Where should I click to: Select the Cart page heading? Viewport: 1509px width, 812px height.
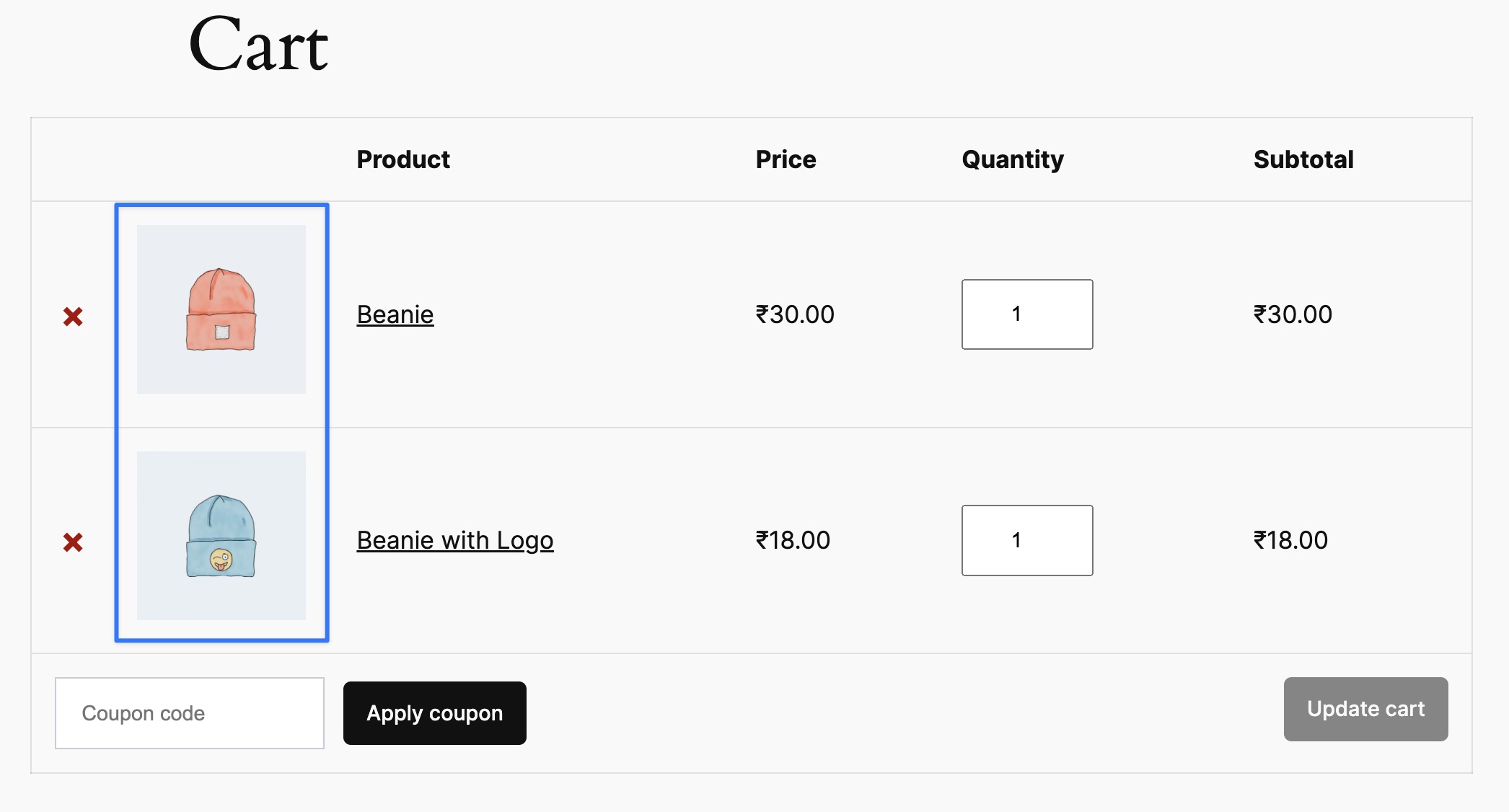pyautogui.click(x=258, y=45)
